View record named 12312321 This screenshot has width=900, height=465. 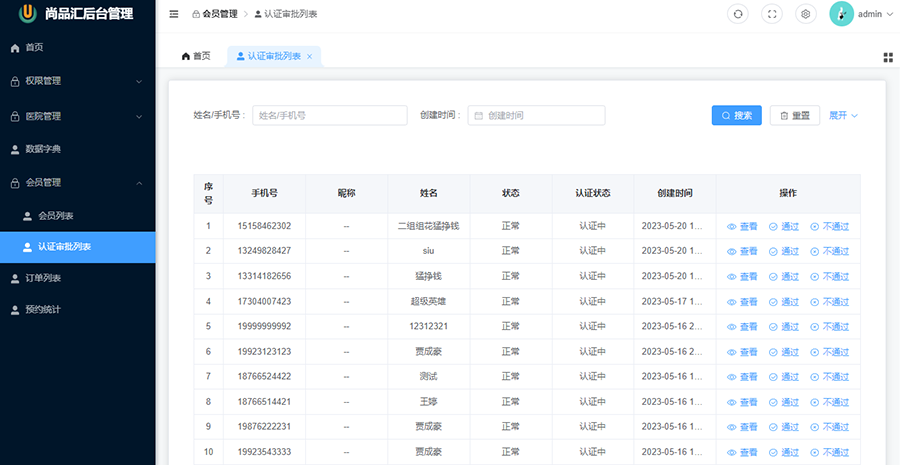click(742, 327)
